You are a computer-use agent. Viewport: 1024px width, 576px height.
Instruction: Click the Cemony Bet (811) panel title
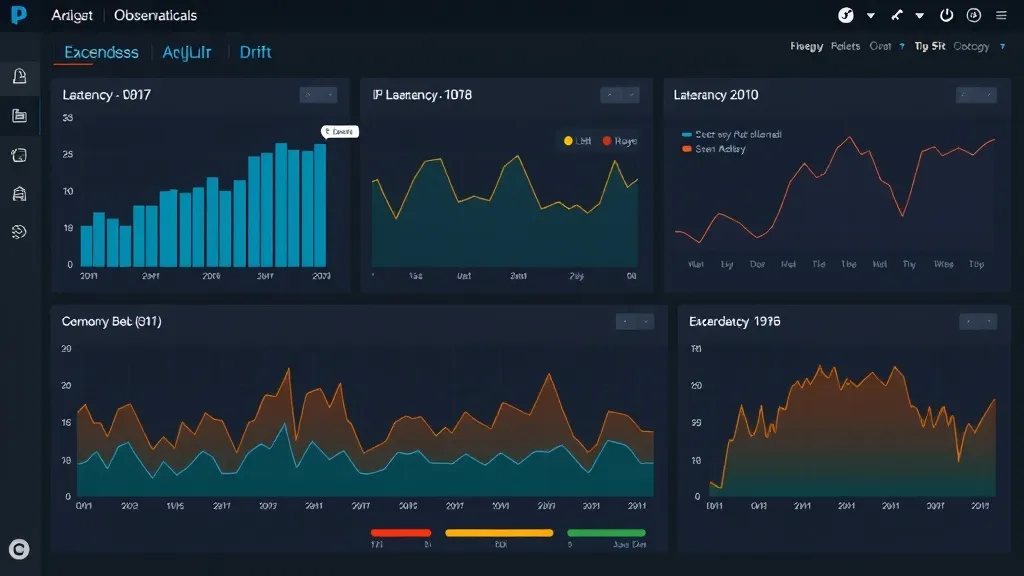tap(111, 321)
